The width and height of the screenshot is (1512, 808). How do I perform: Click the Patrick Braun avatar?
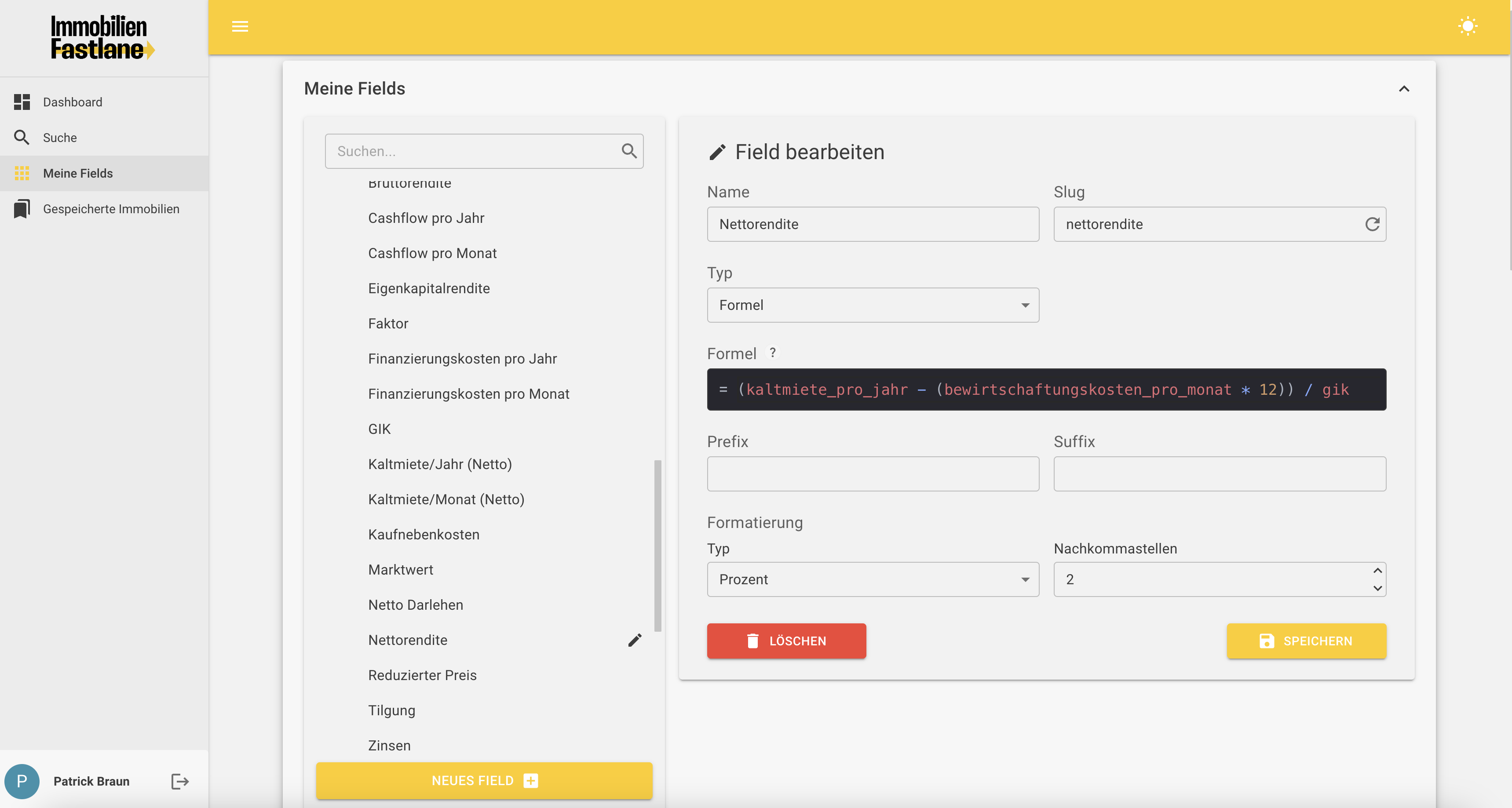pyautogui.click(x=22, y=781)
